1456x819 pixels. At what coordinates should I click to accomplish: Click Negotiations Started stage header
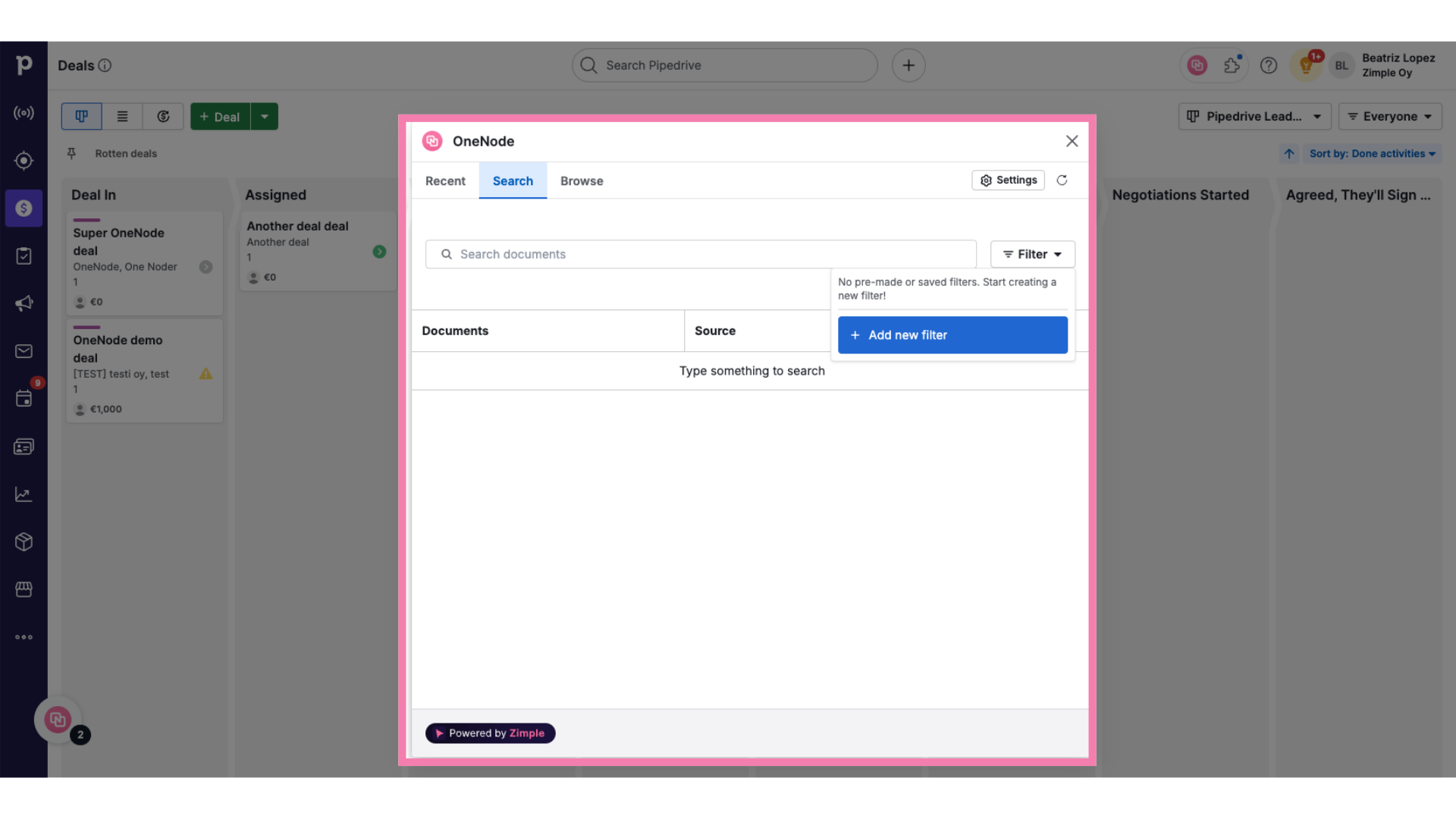(1180, 195)
